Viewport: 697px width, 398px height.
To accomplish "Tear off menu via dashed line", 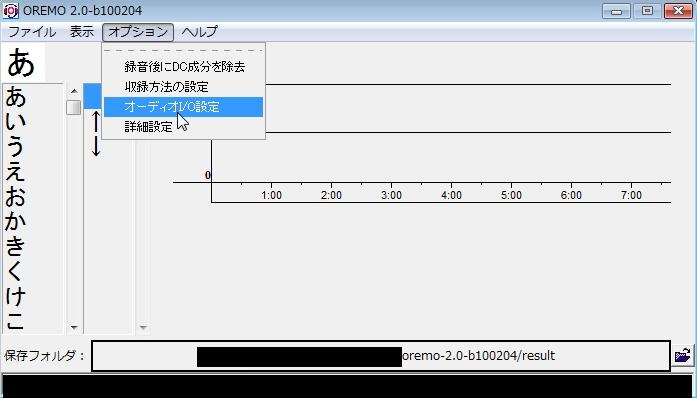I will [x=184, y=50].
